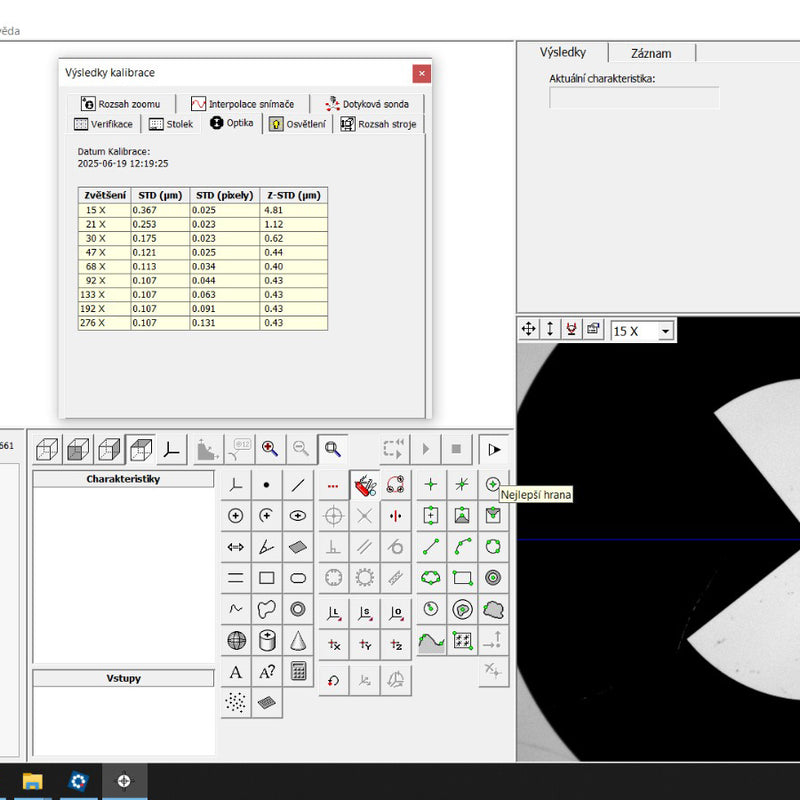Open the 15 X magnification dropdown
Image resolution: width=800 pixels, height=800 pixels.
click(x=665, y=331)
